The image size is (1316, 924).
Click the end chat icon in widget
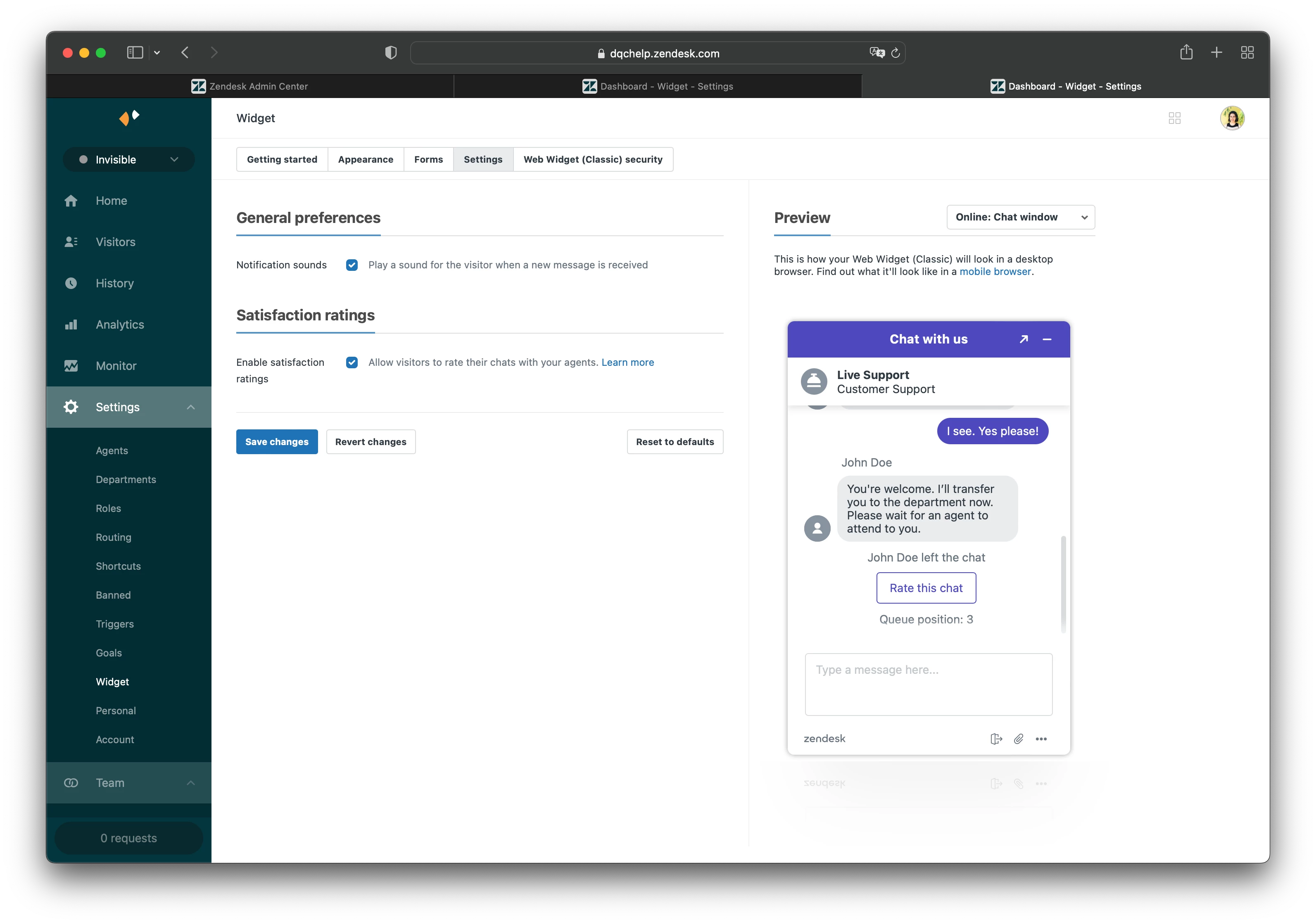tap(996, 739)
